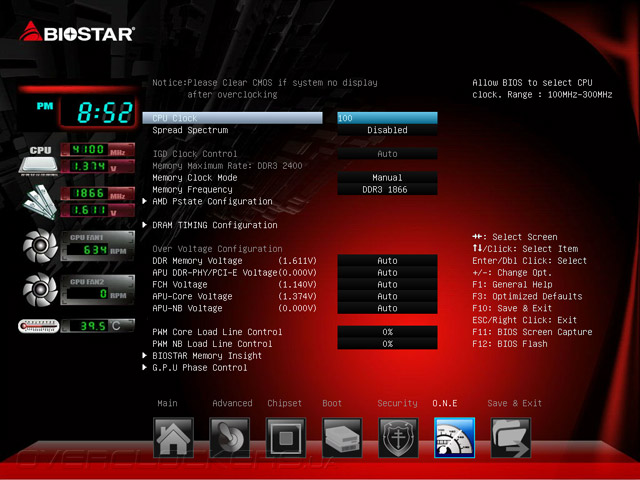Image resolution: width=640 pixels, height=480 pixels.
Task: Select the DDR Memory Voltage label
Action: pyautogui.click(x=197, y=260)
